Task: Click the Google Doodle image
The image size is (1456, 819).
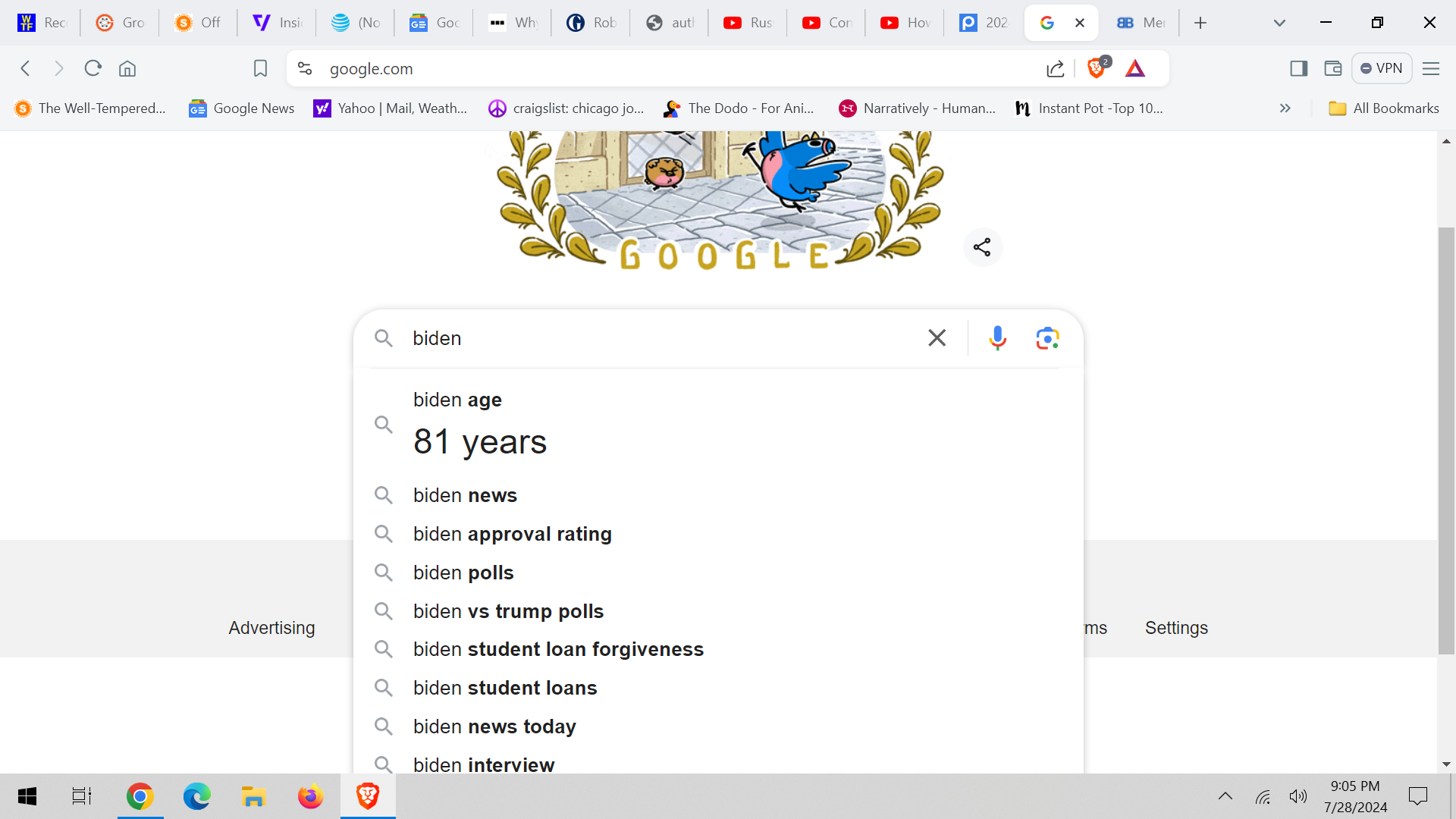Action: pos(720,200)
